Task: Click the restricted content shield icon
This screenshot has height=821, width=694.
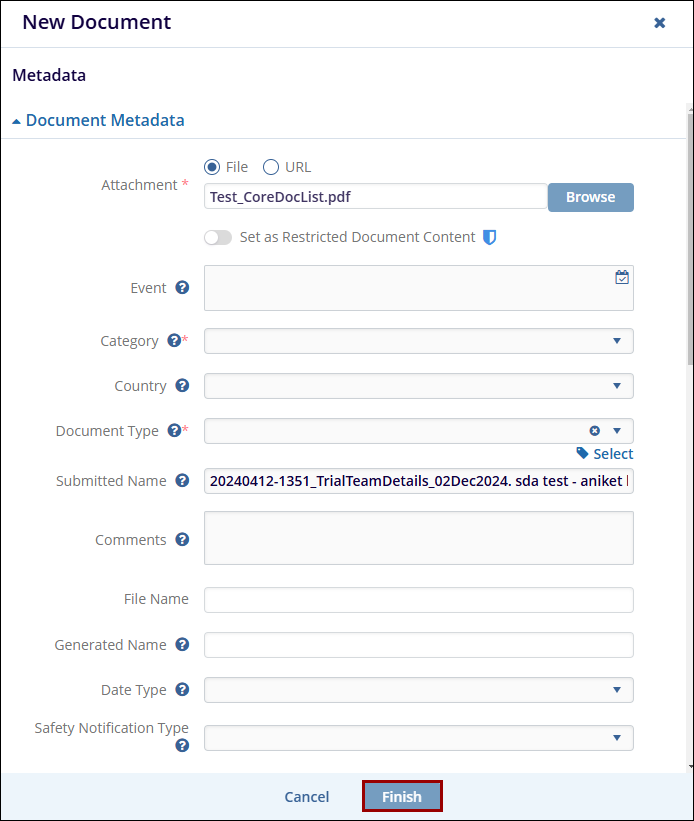Action: (x=489, y=238)
